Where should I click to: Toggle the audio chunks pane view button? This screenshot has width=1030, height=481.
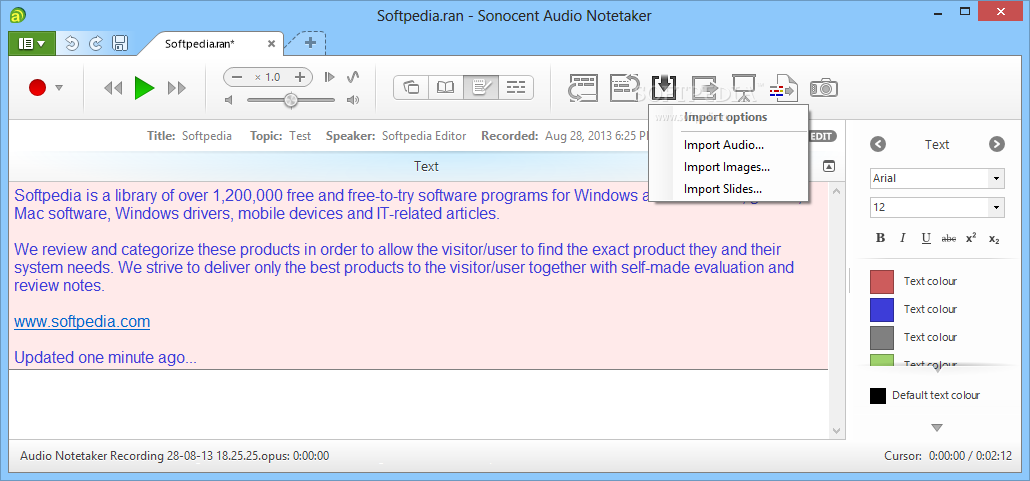[x=516, y=87]
